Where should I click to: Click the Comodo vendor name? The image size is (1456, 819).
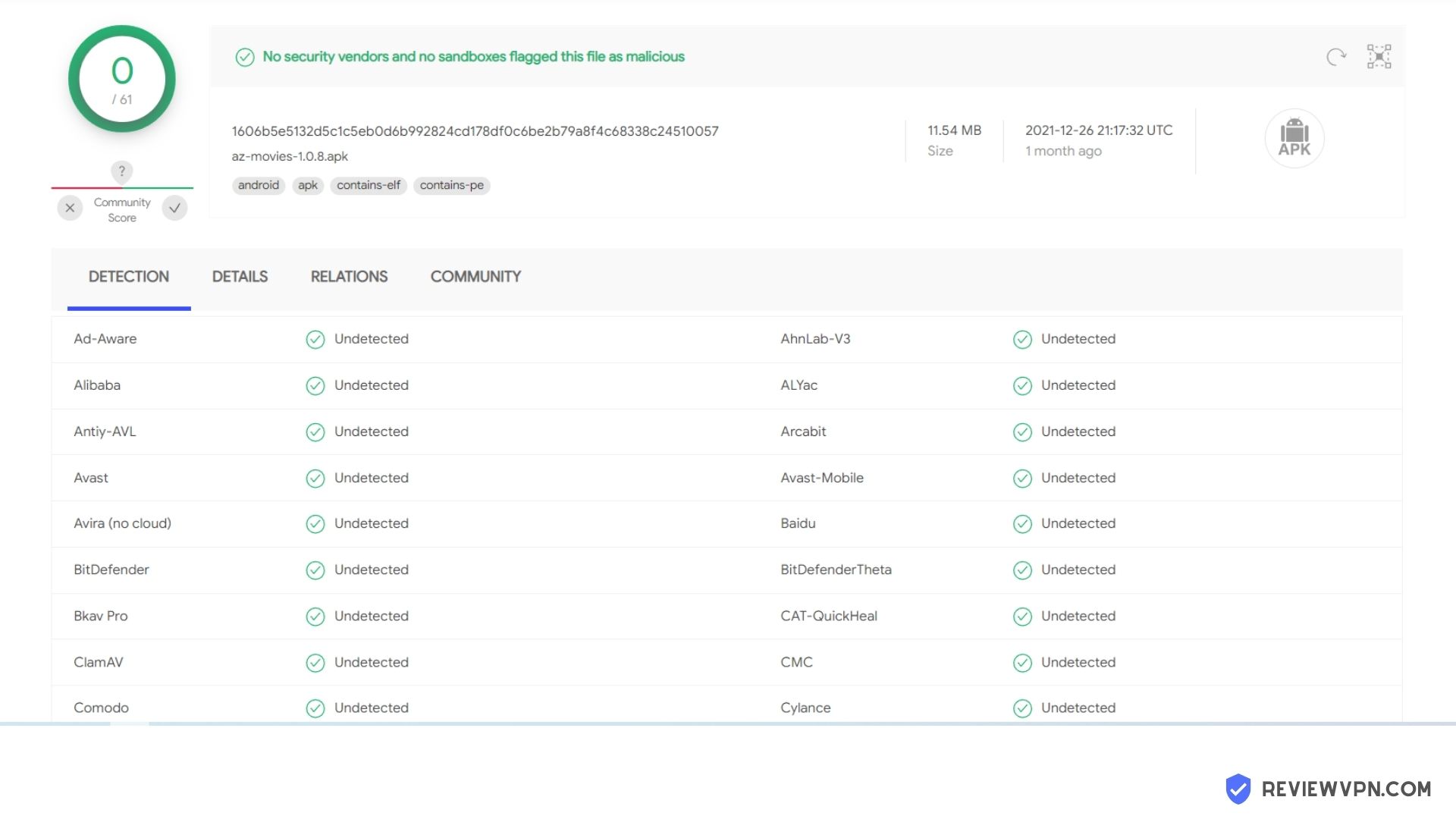[x=101, y=708]
